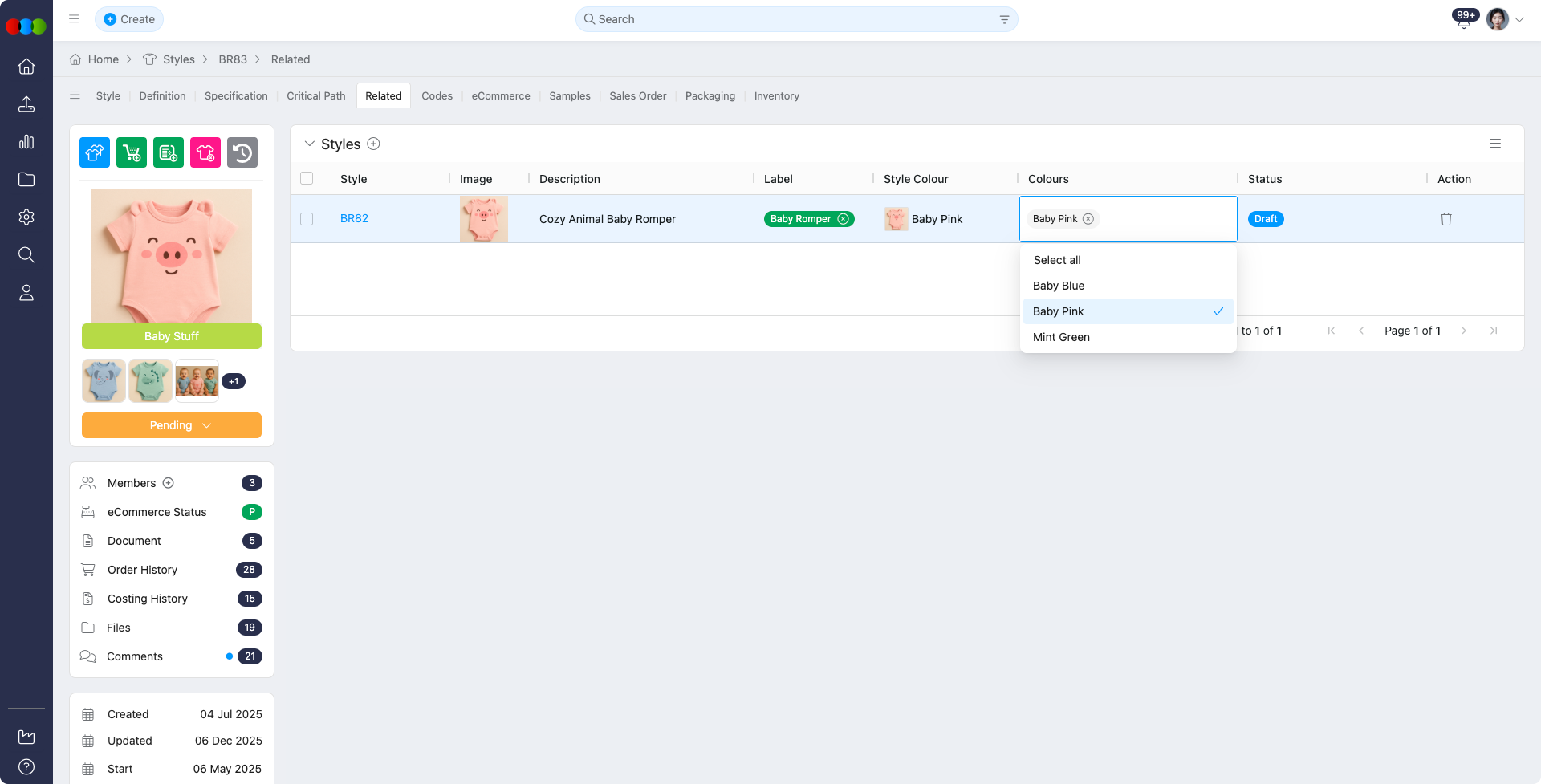Open the notifications bell icon
Image resolution: width=1541 pixels, height=784 pixels.
tap(1463, 22)
